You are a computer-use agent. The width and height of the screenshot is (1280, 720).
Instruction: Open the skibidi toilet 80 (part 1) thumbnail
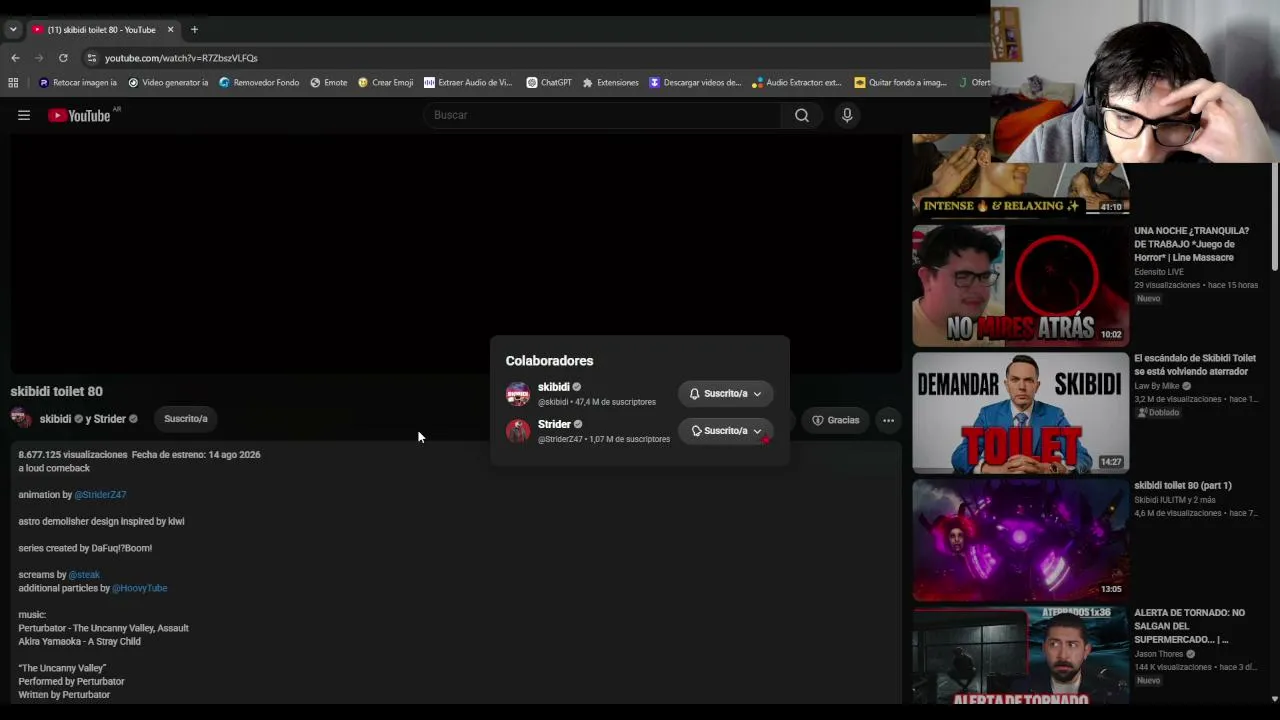(1020, 540)
